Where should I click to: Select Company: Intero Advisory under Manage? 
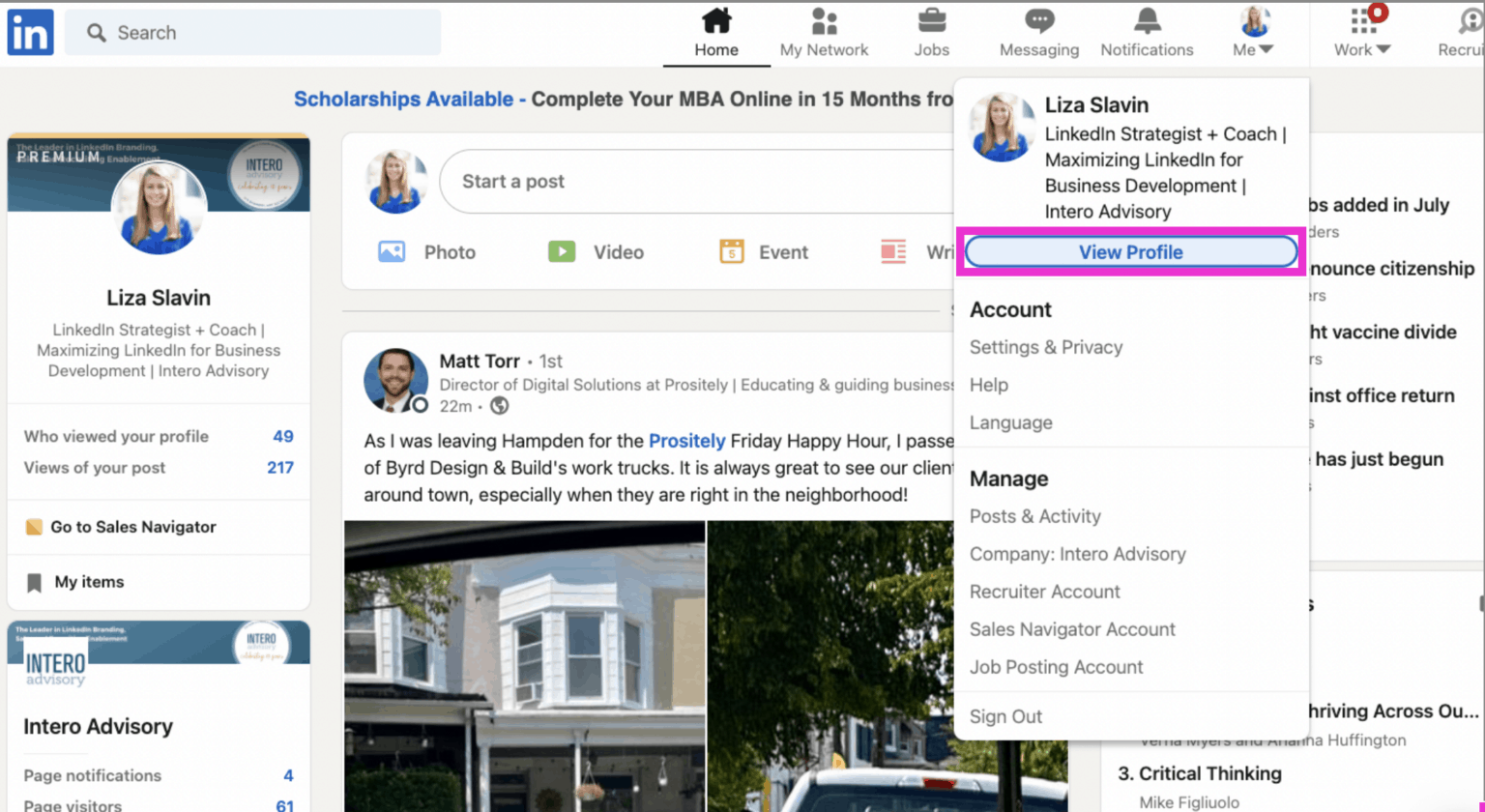click(1078, 554)
